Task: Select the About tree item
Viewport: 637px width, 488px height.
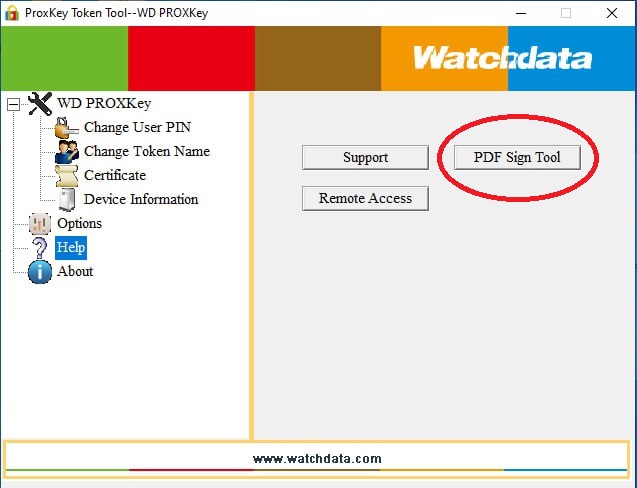Action: [75, 271]
